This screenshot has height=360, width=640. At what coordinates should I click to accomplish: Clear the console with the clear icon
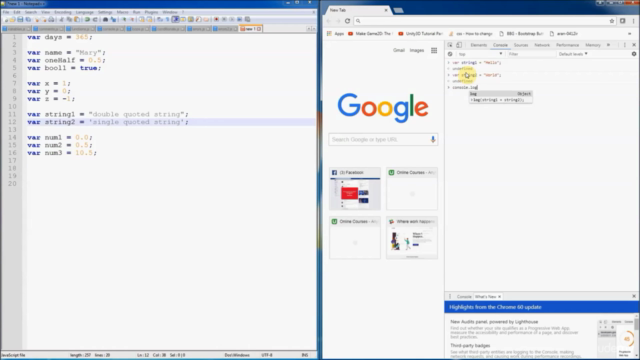450,54
